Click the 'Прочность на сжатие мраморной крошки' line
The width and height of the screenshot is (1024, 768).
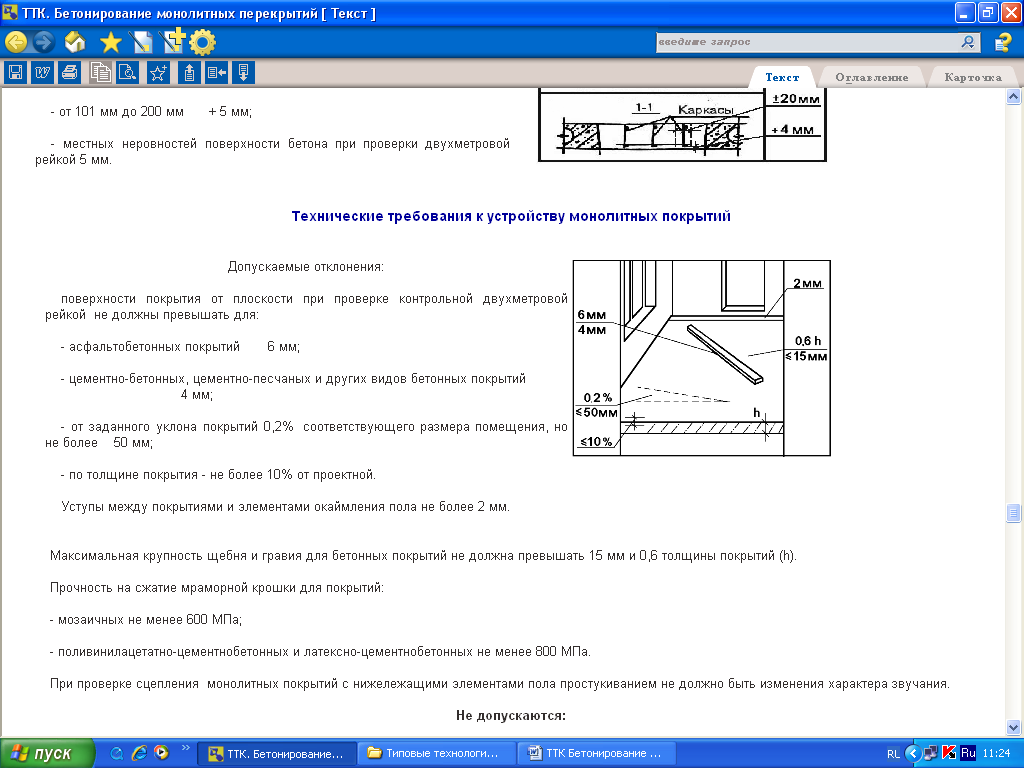click(x=217, y=587)
